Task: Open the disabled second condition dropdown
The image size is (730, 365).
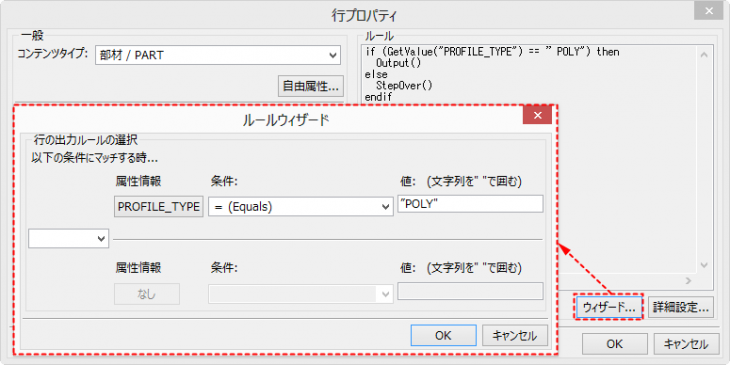Action: 300,294
